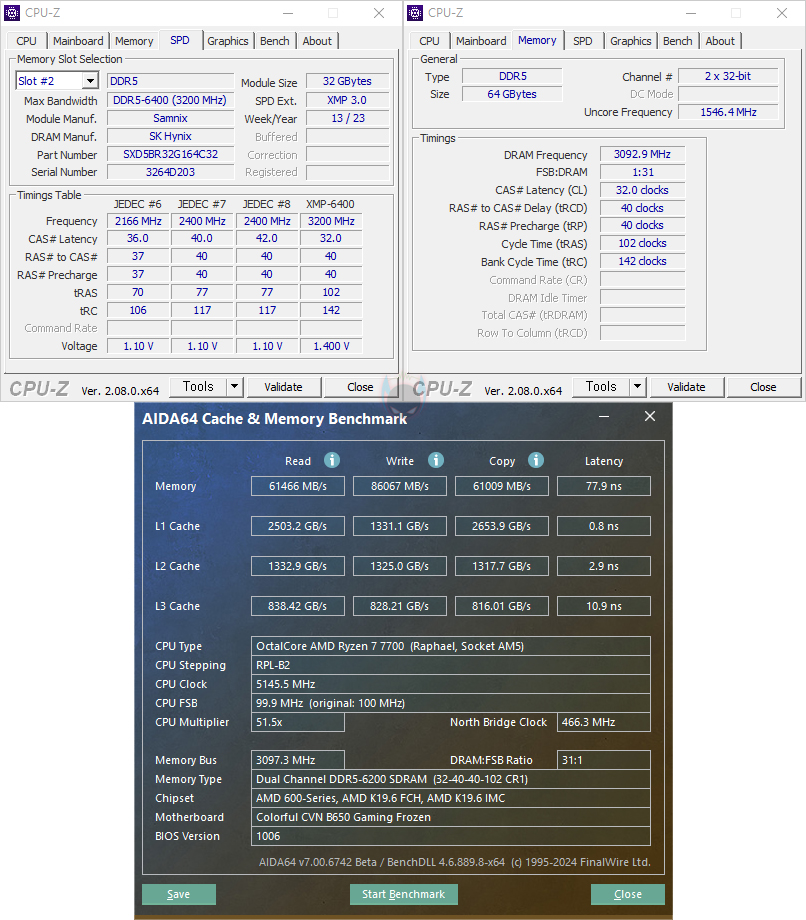Screen dimensions: 806x920
Task: Open the About tab in left CPU-Z window
Action: 317,41
